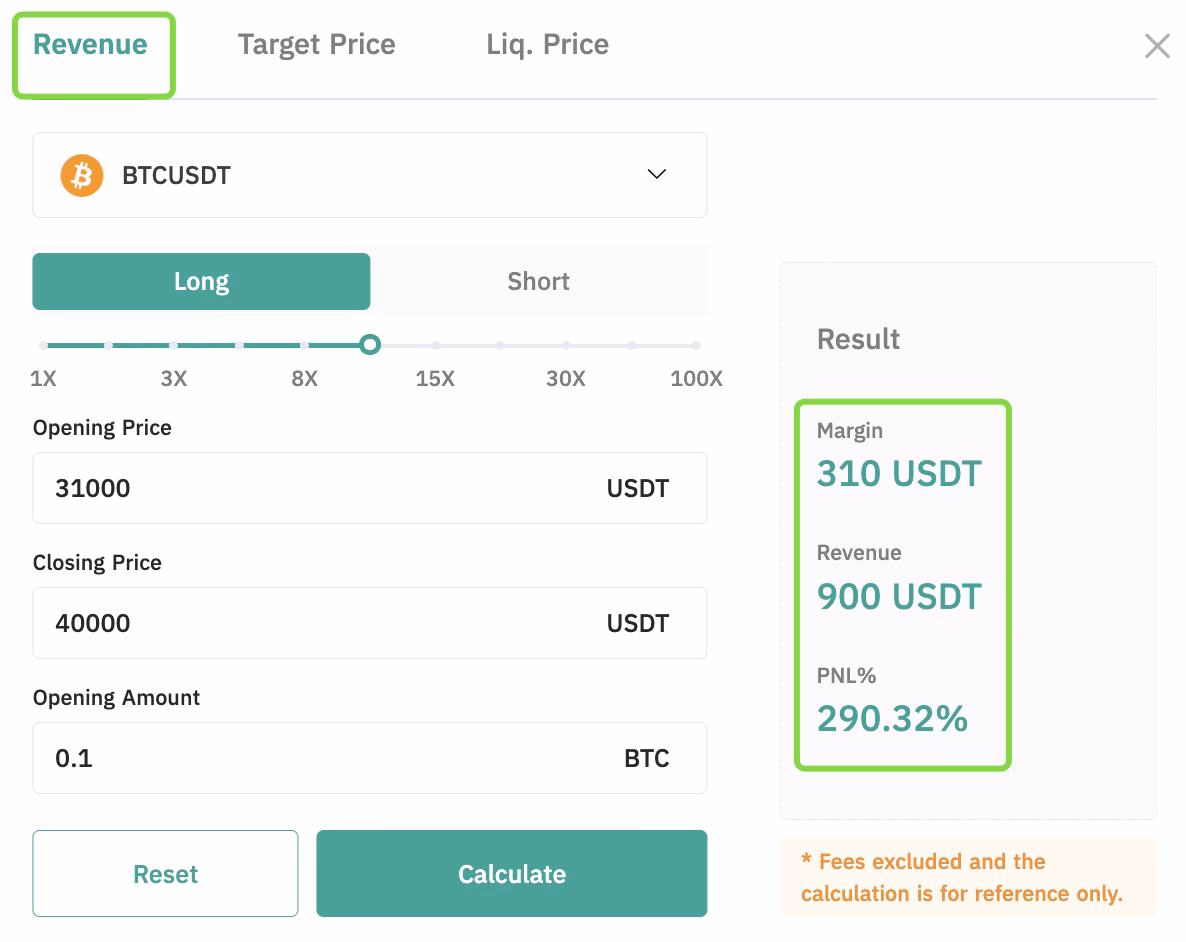
Task: Open the Liq. Price tab
Action: (x=547, y=44)
